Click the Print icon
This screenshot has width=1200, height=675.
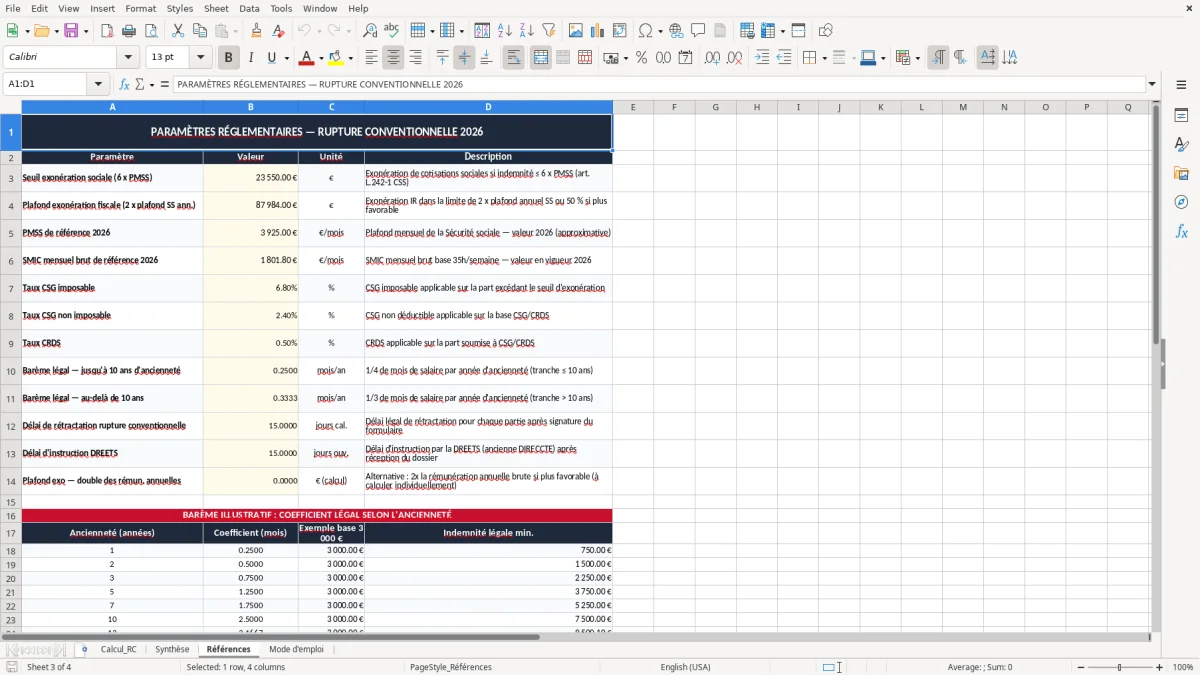coord(130,31)
